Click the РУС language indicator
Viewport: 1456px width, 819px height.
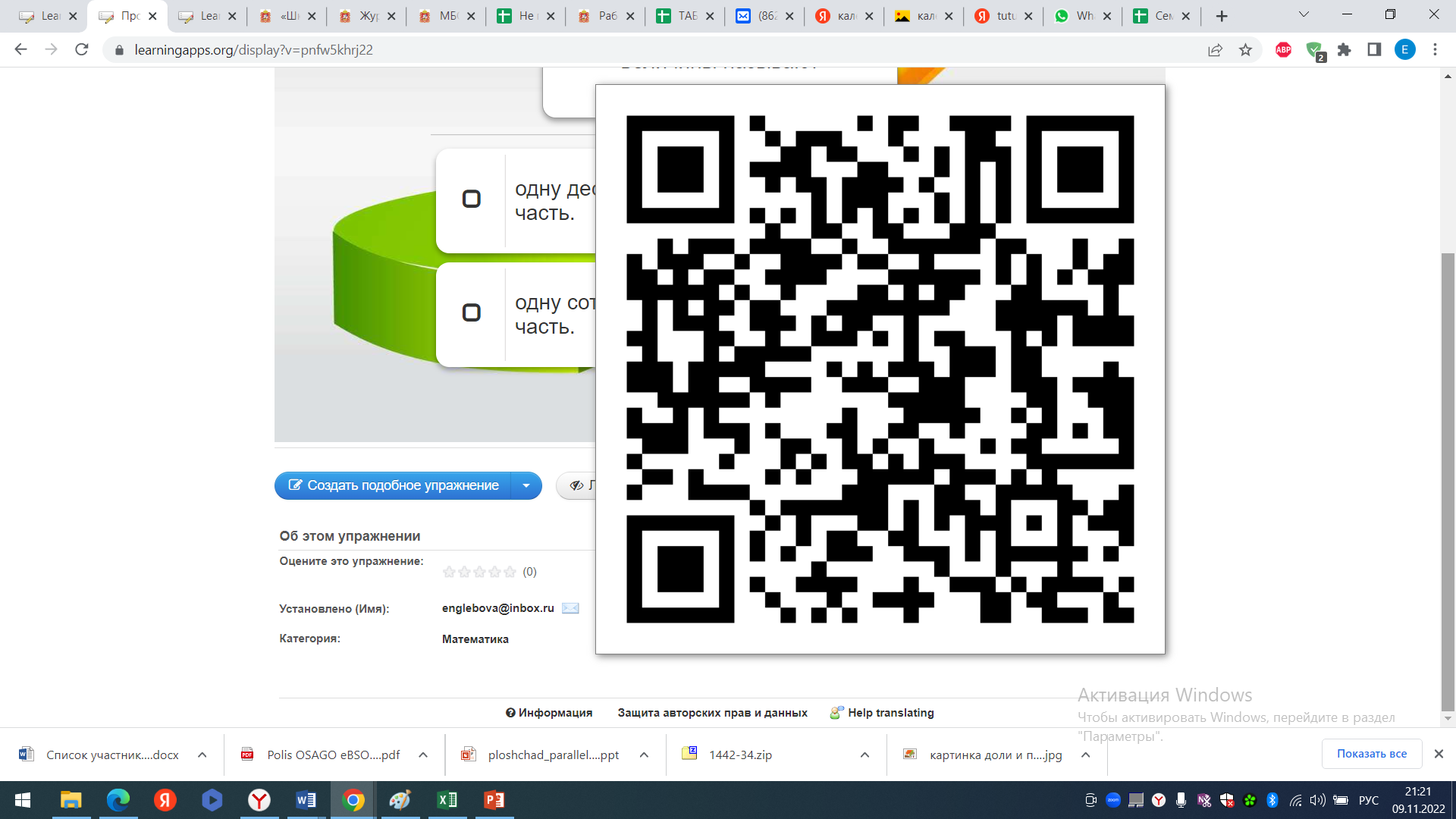(x=1368, y=800)
